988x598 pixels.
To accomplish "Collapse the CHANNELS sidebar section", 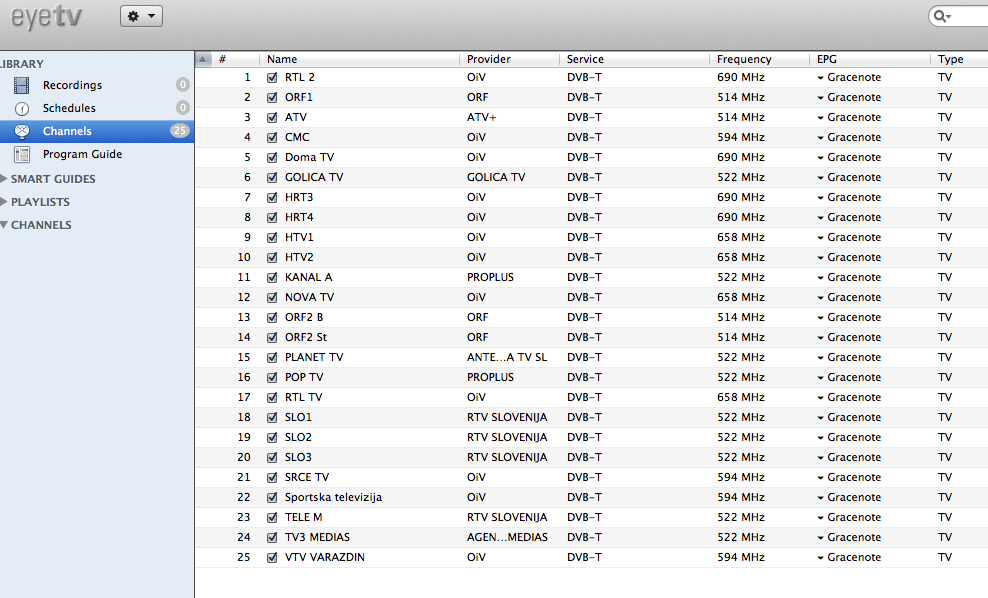I will point(5,225).
